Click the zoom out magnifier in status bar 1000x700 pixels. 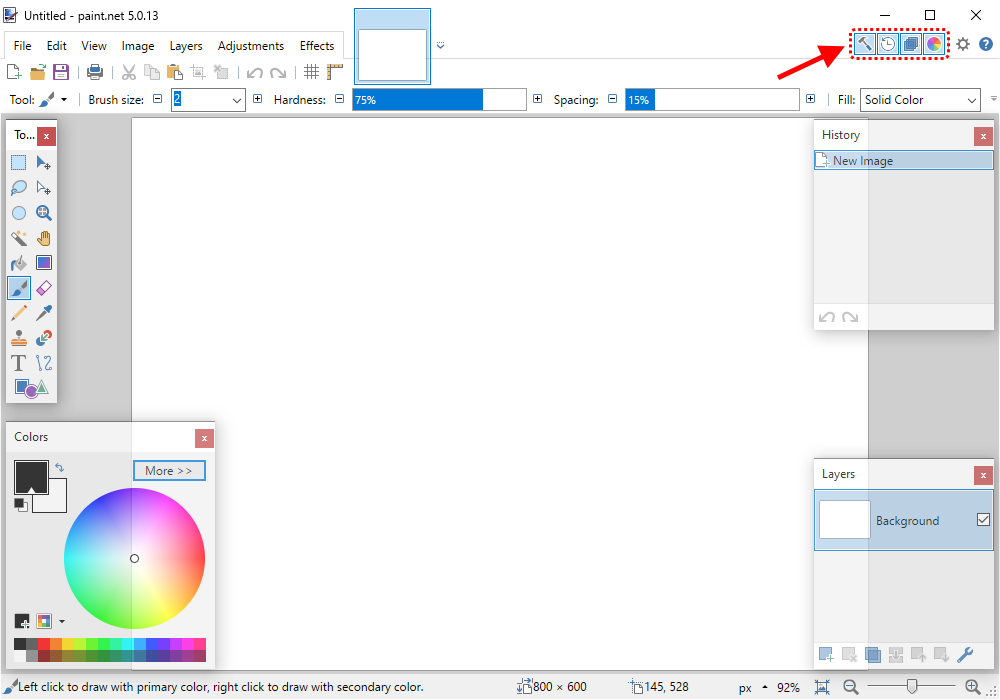coord(850,687)
